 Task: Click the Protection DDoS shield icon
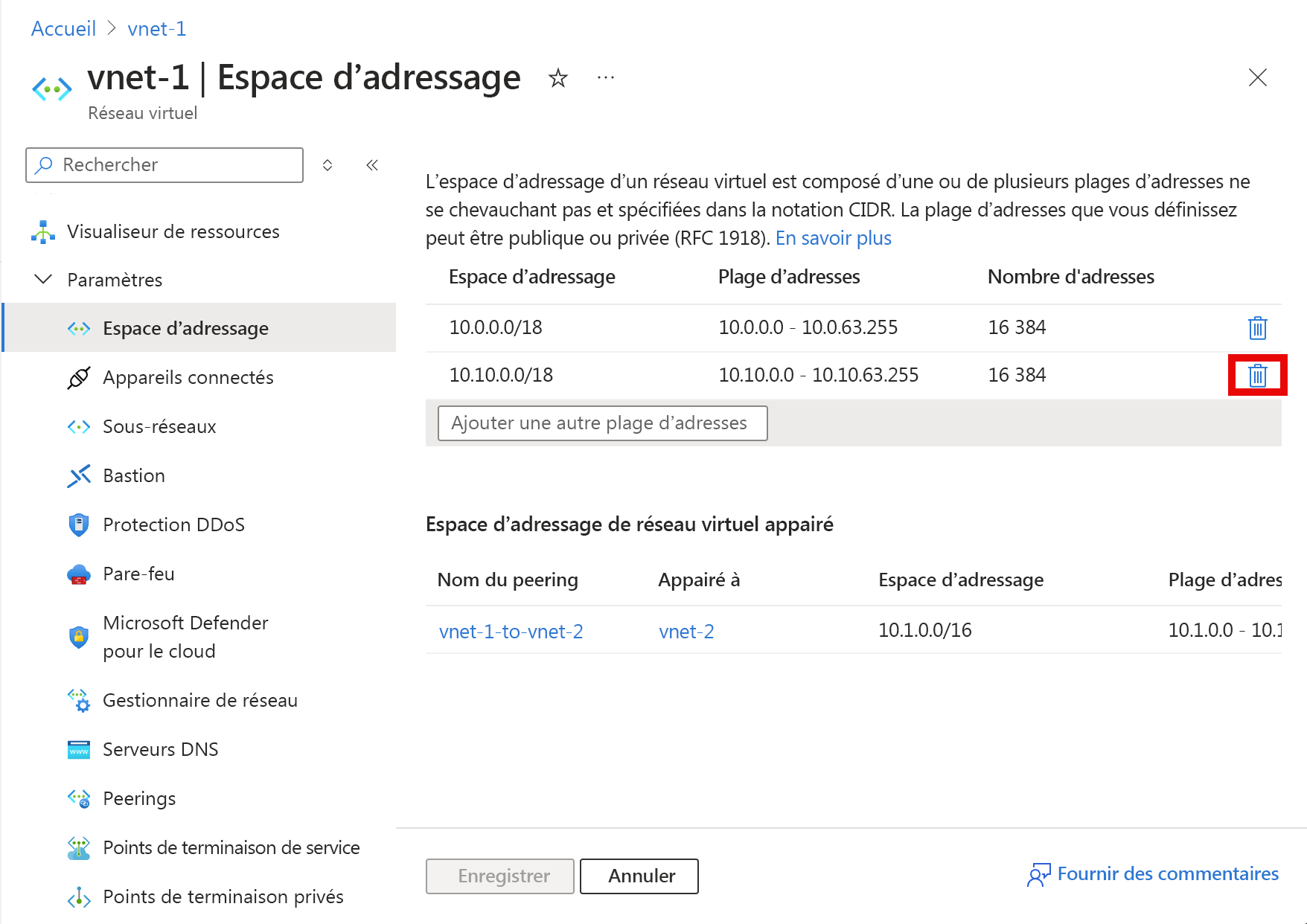tap(79, 524)
